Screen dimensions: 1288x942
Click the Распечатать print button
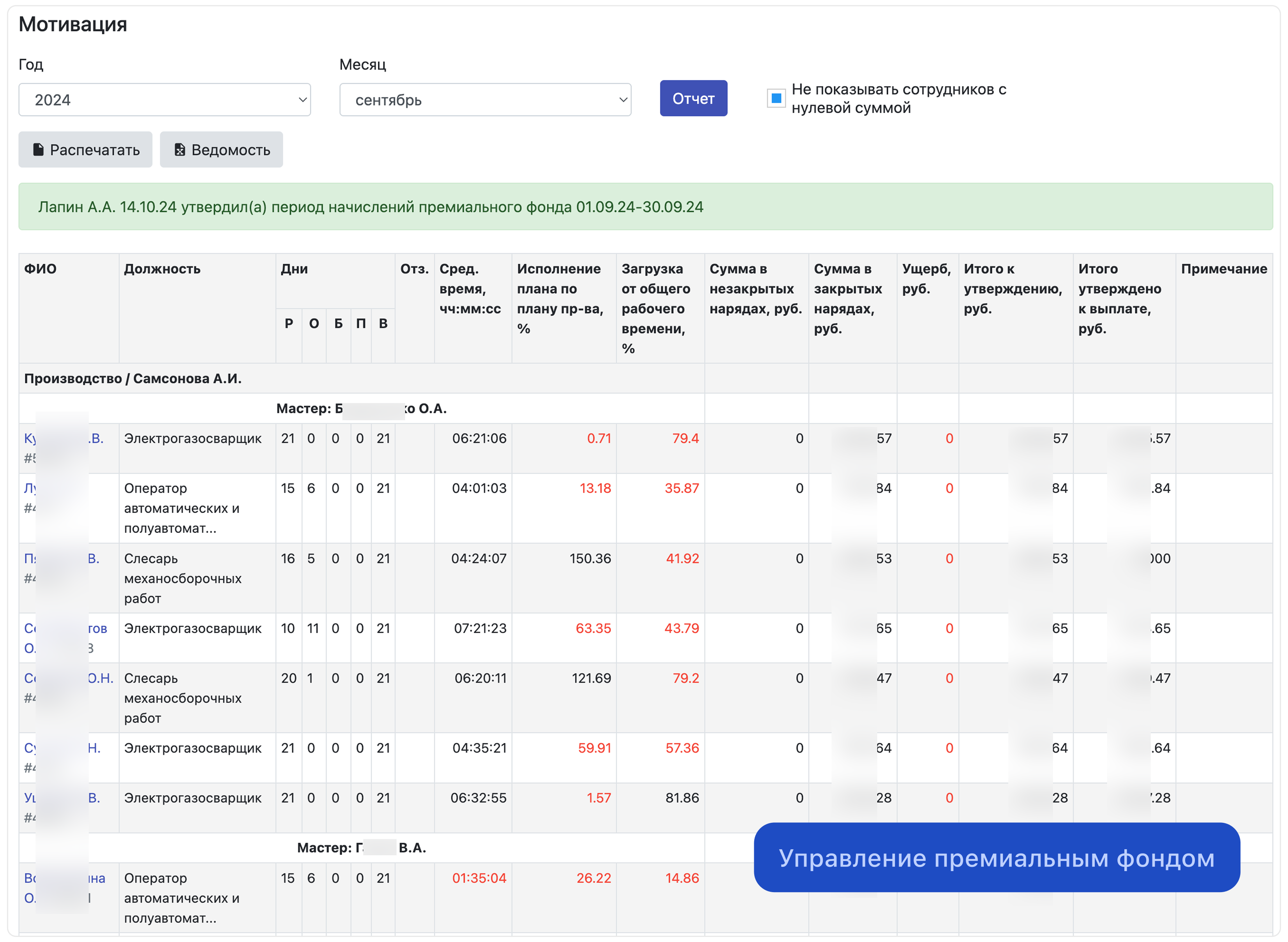click(86, 150)
